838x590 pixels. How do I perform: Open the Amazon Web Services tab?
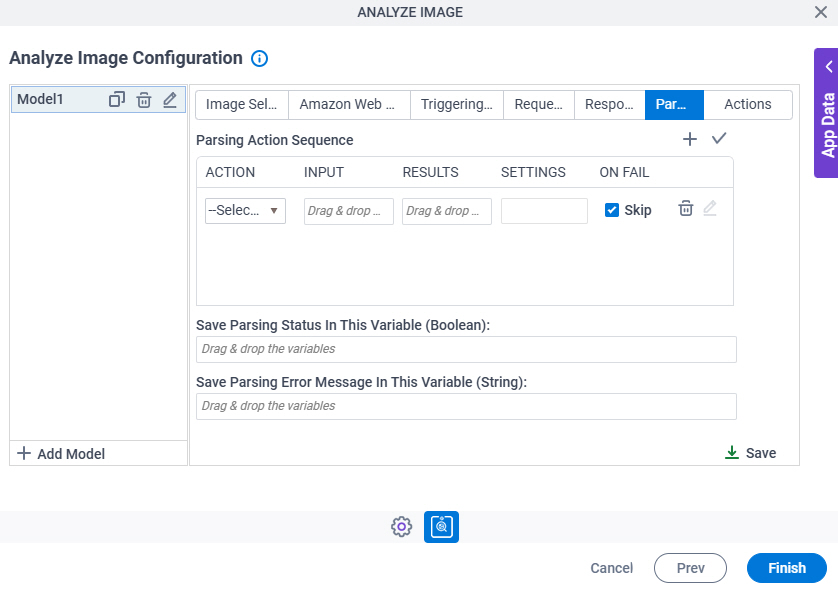(x=349, y=104)
